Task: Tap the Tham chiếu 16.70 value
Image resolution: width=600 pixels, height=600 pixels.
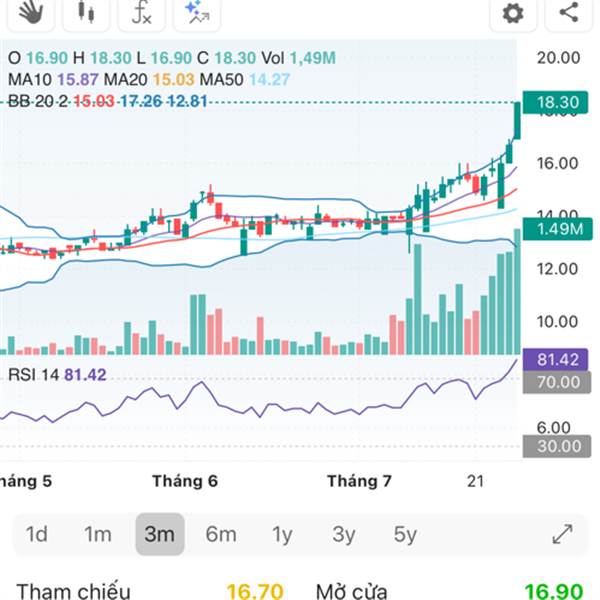Action: [x=255, y=592]
